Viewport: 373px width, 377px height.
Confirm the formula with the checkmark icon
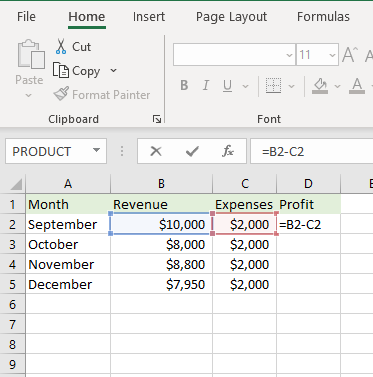pos(192,152)
